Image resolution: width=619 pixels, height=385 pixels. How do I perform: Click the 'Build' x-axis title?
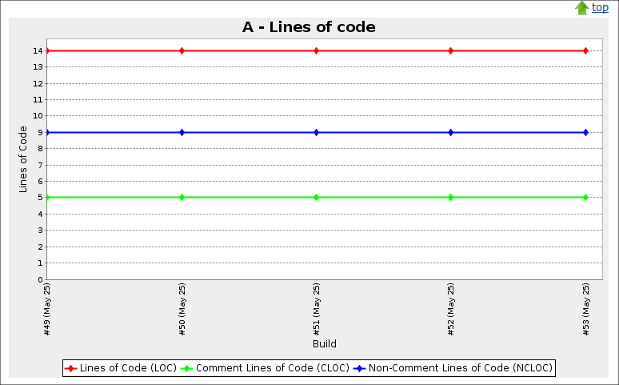325,344
